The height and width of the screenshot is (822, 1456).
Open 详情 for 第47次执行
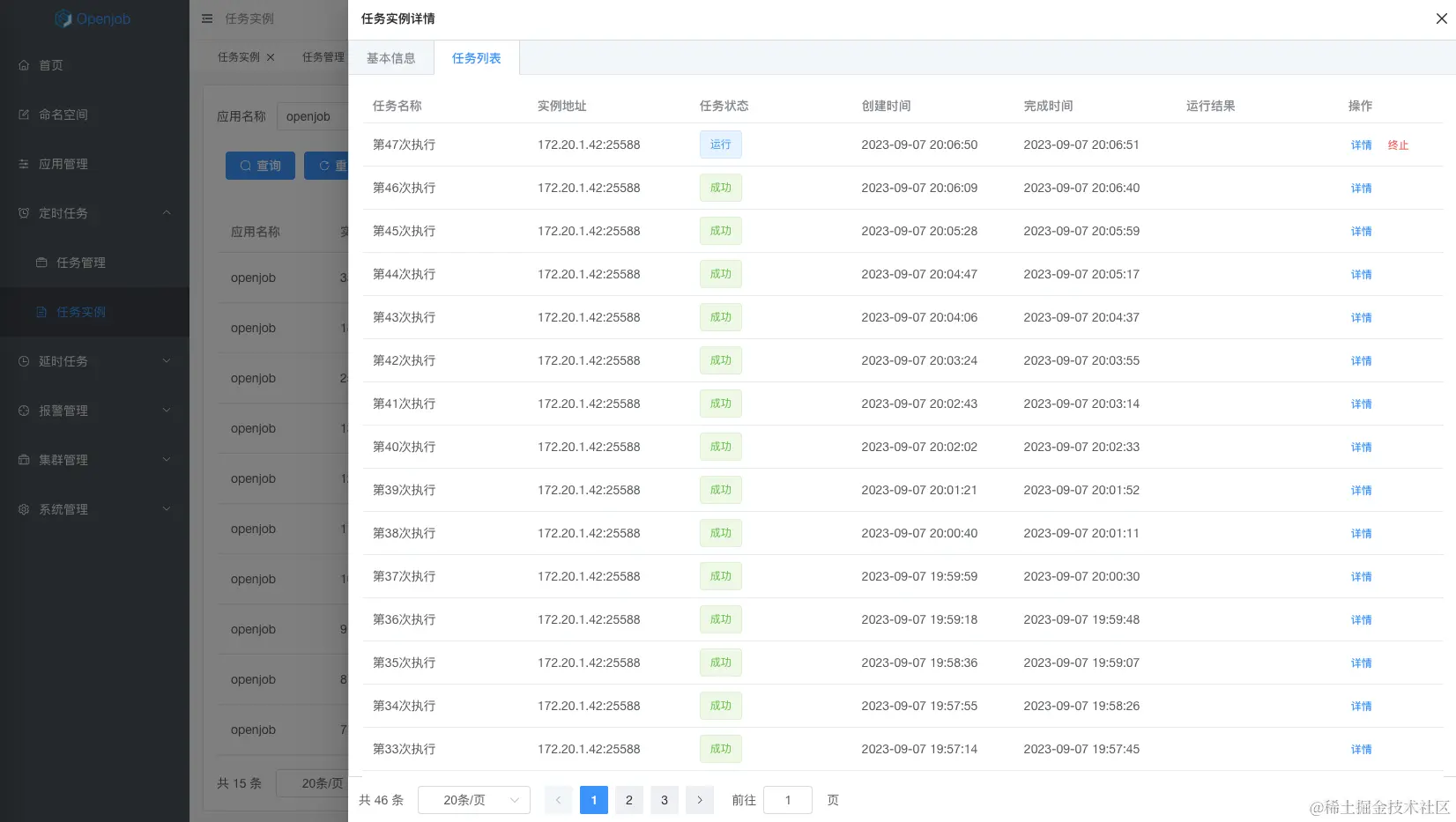click(1362, 145)
